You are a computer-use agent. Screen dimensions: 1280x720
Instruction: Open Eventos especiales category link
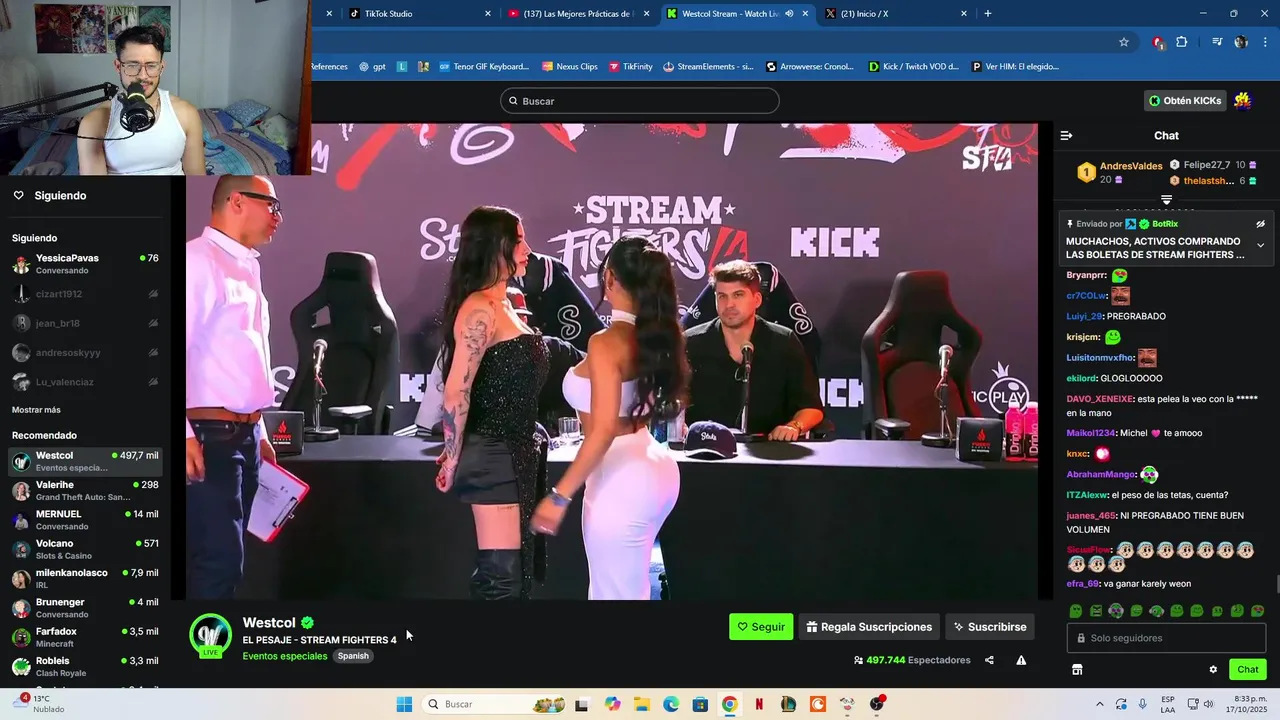tap(285, 656)
